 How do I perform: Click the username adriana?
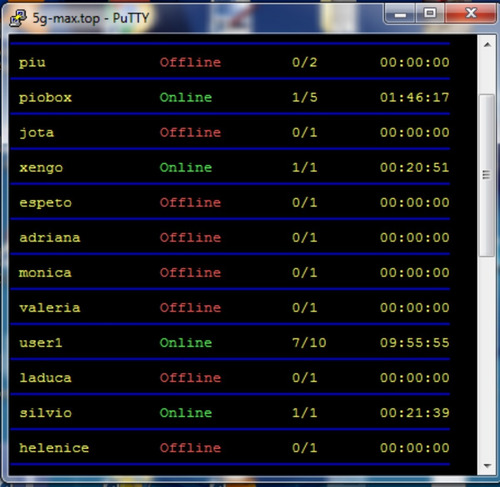(x=50, y=238)
